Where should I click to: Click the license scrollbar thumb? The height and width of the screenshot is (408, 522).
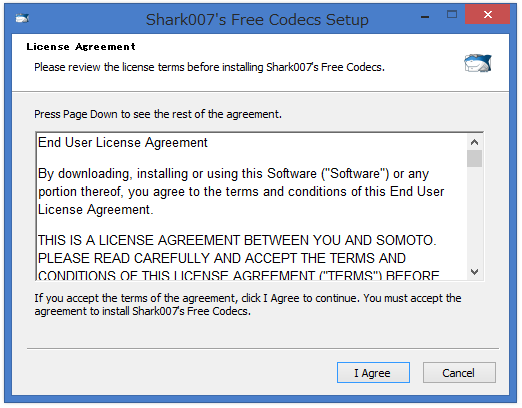[474, 158]
